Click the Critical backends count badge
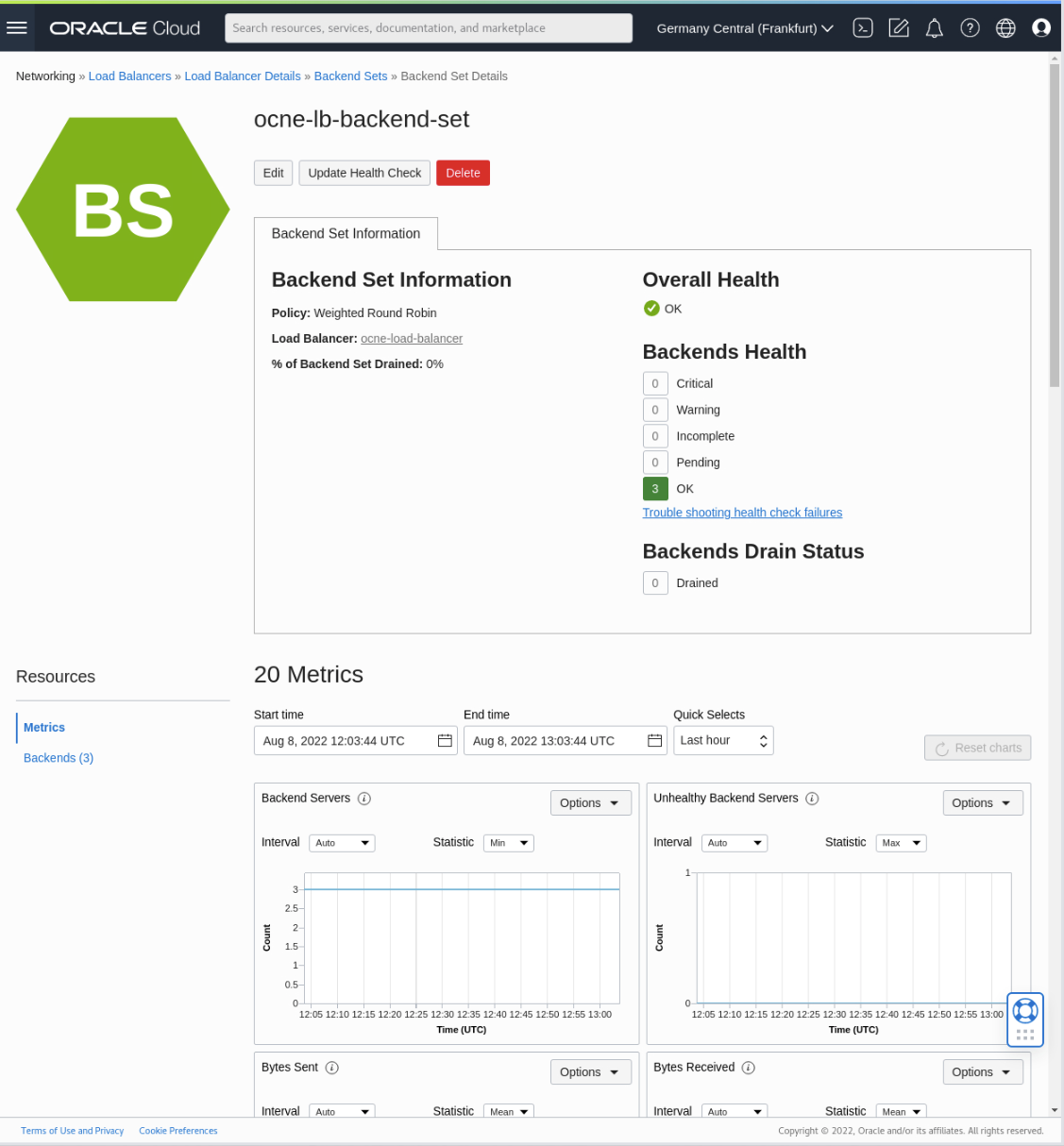 click(x=655, y=383)
